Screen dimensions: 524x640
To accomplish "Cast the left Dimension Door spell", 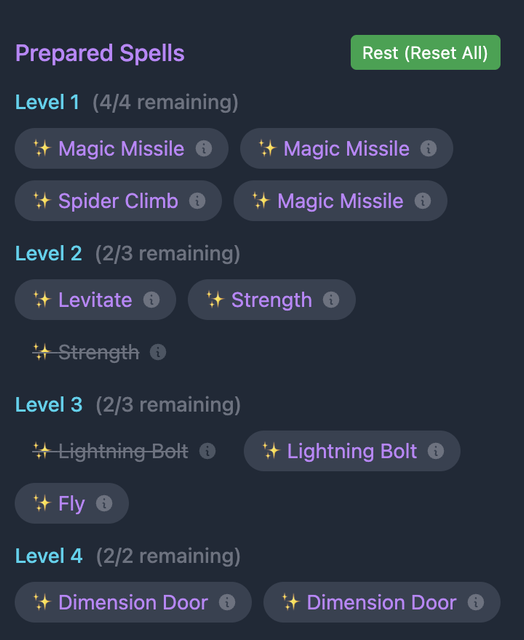I will [133, 602].
